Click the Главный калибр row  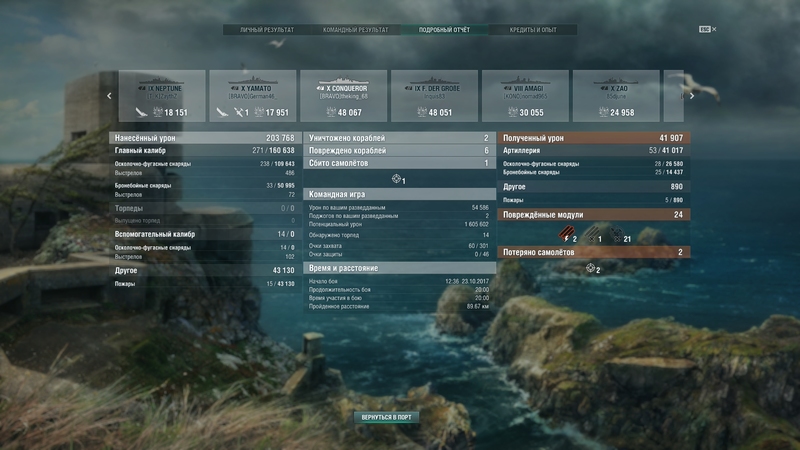[x=204, y=151]
